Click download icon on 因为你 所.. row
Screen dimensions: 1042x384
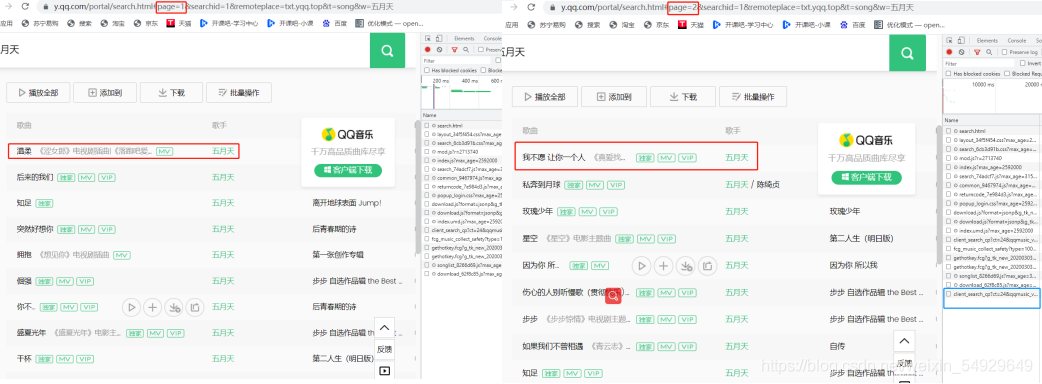click(685, 266)
